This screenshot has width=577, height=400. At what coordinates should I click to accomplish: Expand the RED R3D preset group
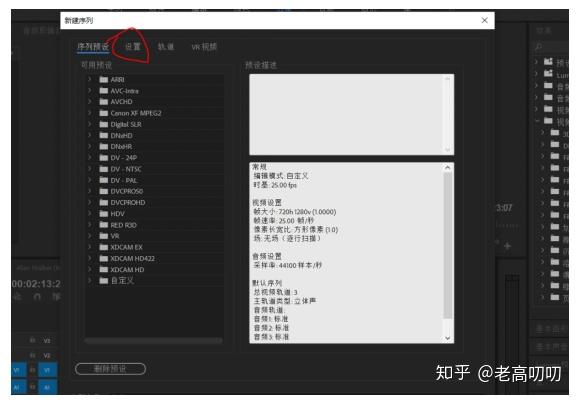pyautogui.click(x=89, y=224)
